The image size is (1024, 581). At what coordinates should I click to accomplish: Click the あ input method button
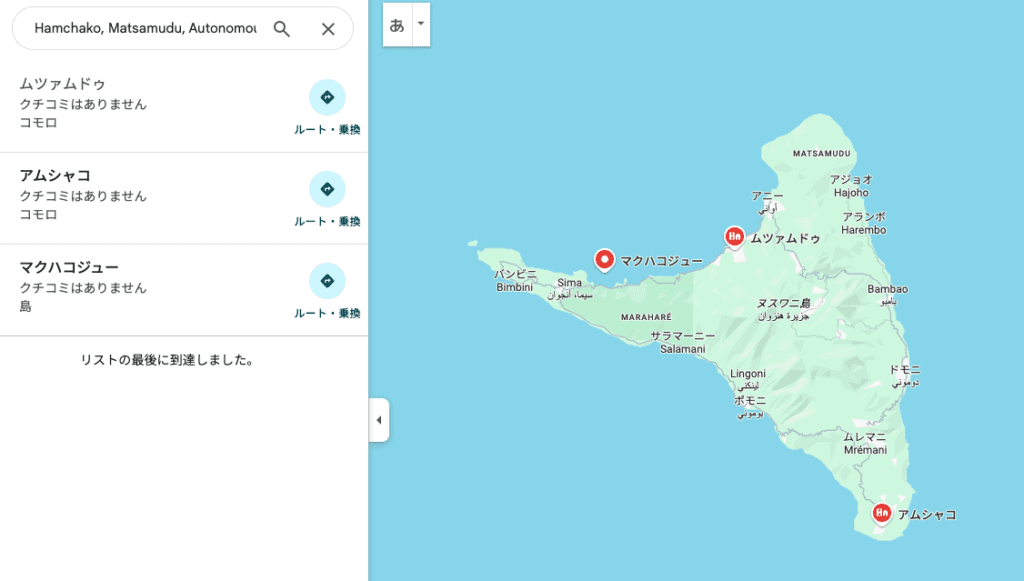point(397,25)
